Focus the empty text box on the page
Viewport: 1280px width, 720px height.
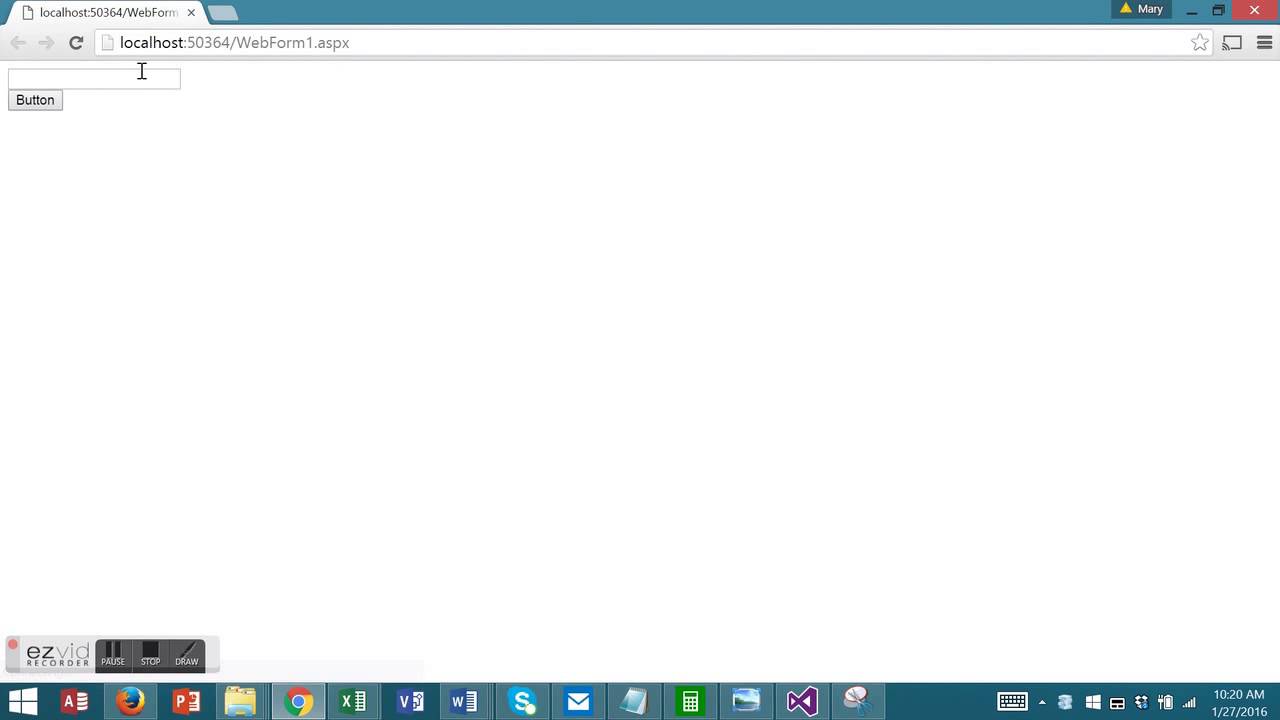(x=94, y=78)
